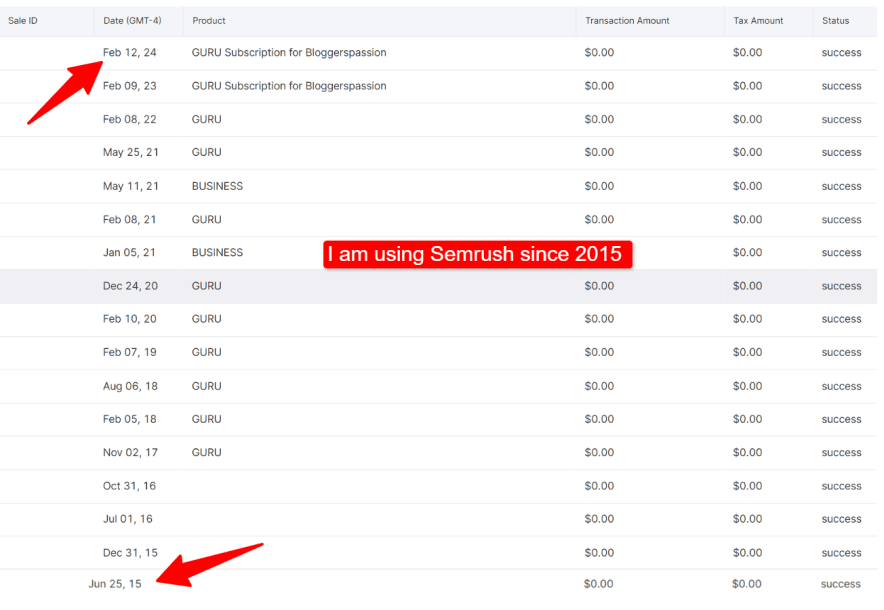Click the "Sale ID" column header
Viewport: 884px width, 610px height.
pyautogui.click(x=22, y=20)
